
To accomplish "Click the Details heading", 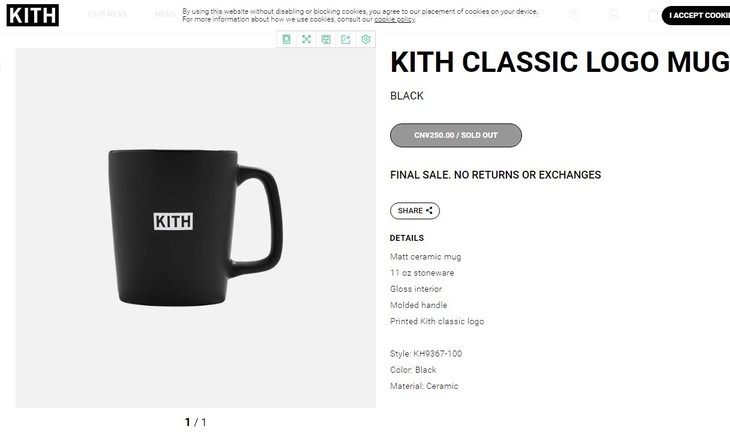I will (x=407, y=238).
